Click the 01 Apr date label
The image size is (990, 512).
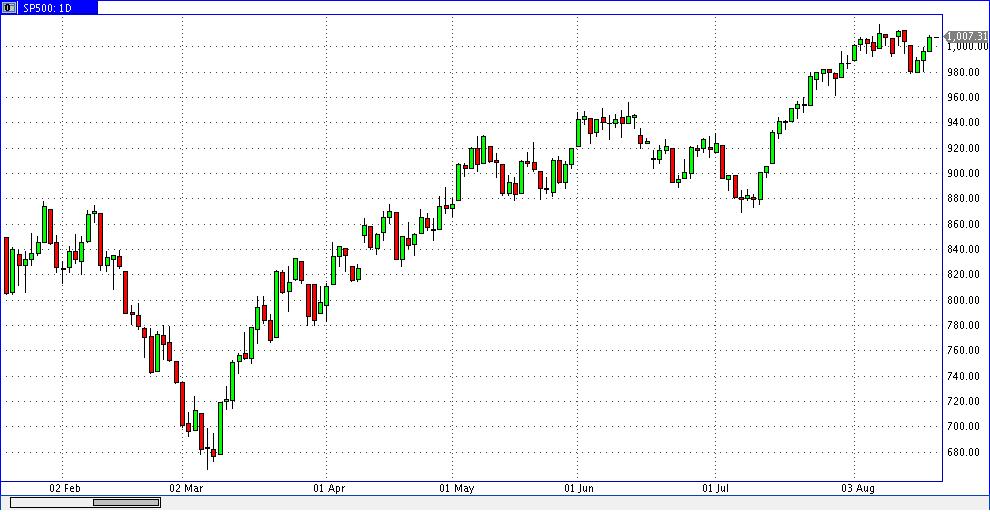click(328, 489)
